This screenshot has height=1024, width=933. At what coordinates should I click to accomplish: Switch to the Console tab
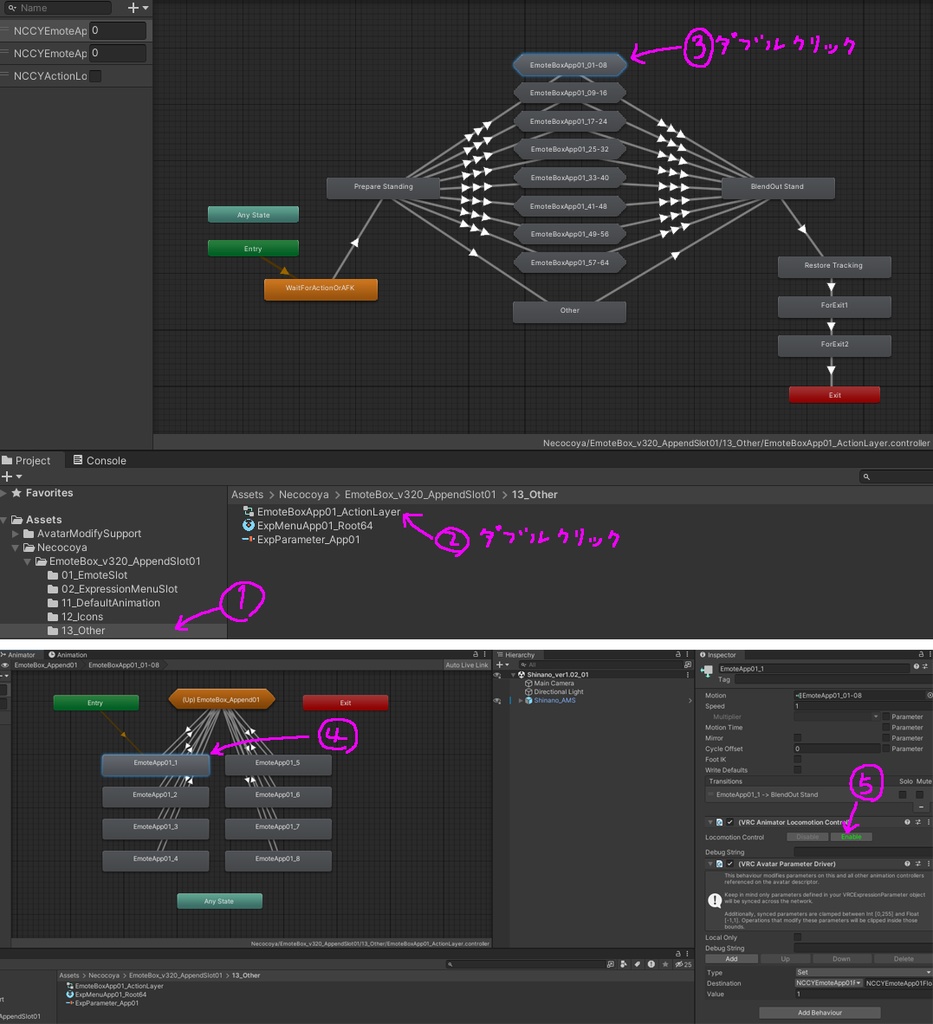(x=97, y=460)
